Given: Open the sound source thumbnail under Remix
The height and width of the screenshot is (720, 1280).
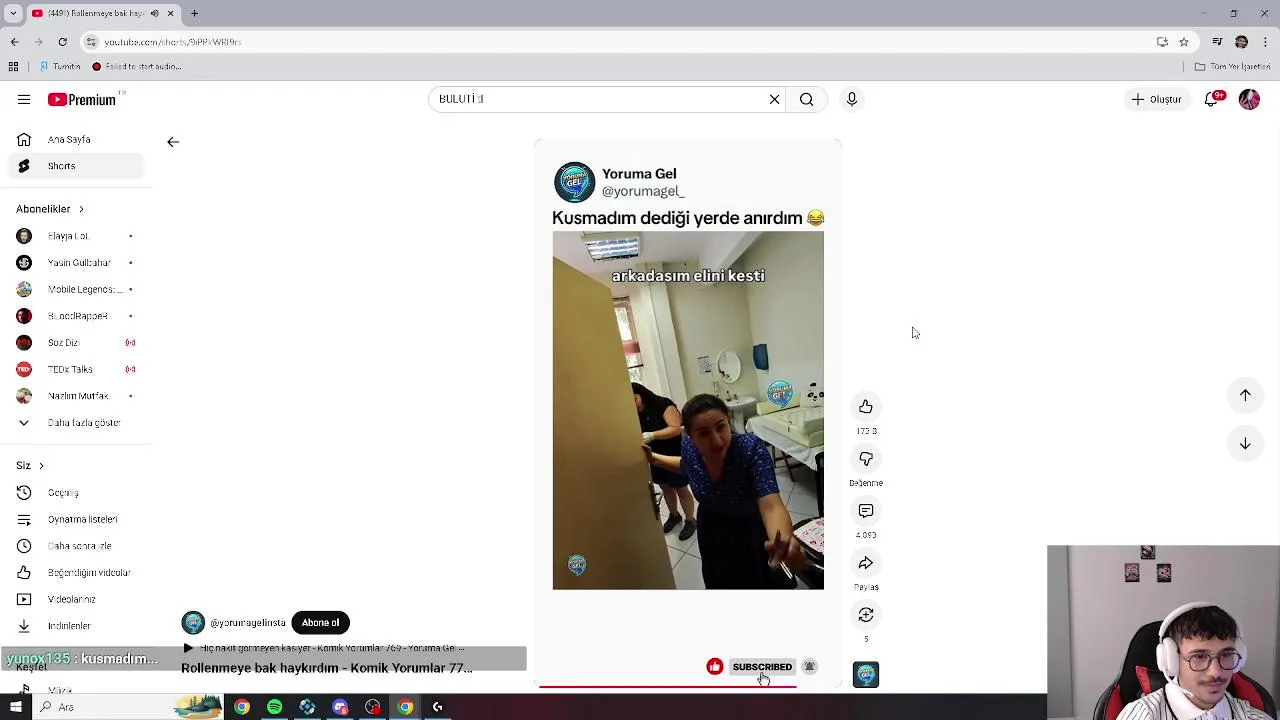Looking at the screenshot, I should pyautogui.click(x=866, y=674).
